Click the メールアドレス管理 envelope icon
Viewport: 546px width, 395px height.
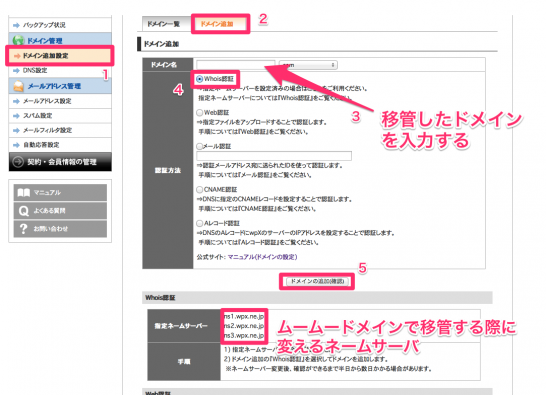coord(18,86)
